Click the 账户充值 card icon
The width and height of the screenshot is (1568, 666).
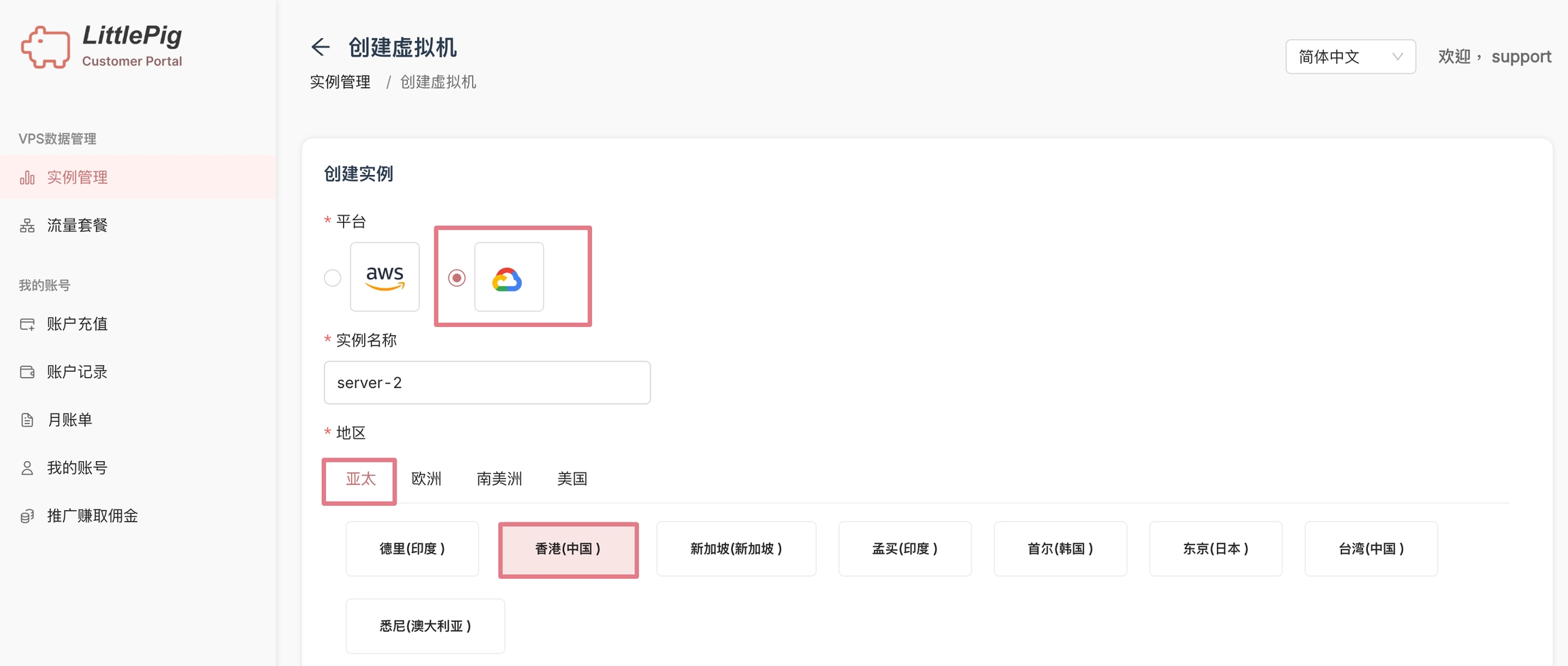(x=27, y=324)
